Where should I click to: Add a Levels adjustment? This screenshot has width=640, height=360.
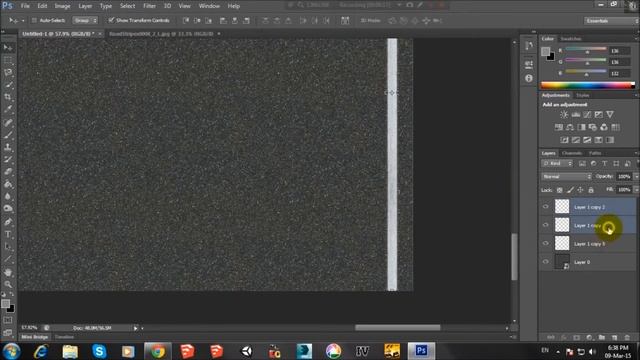pyautogui.click(x=576, y=115)
